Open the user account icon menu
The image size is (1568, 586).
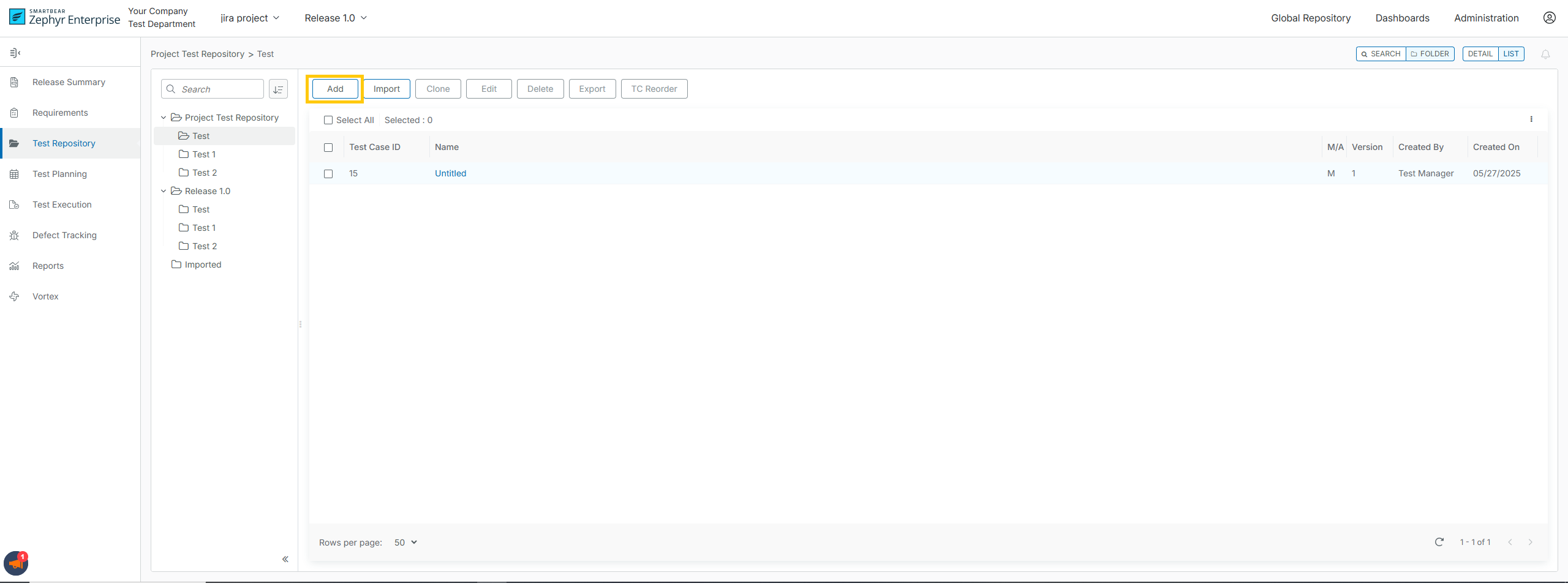pyautogui.click(x=1550, y=18)
